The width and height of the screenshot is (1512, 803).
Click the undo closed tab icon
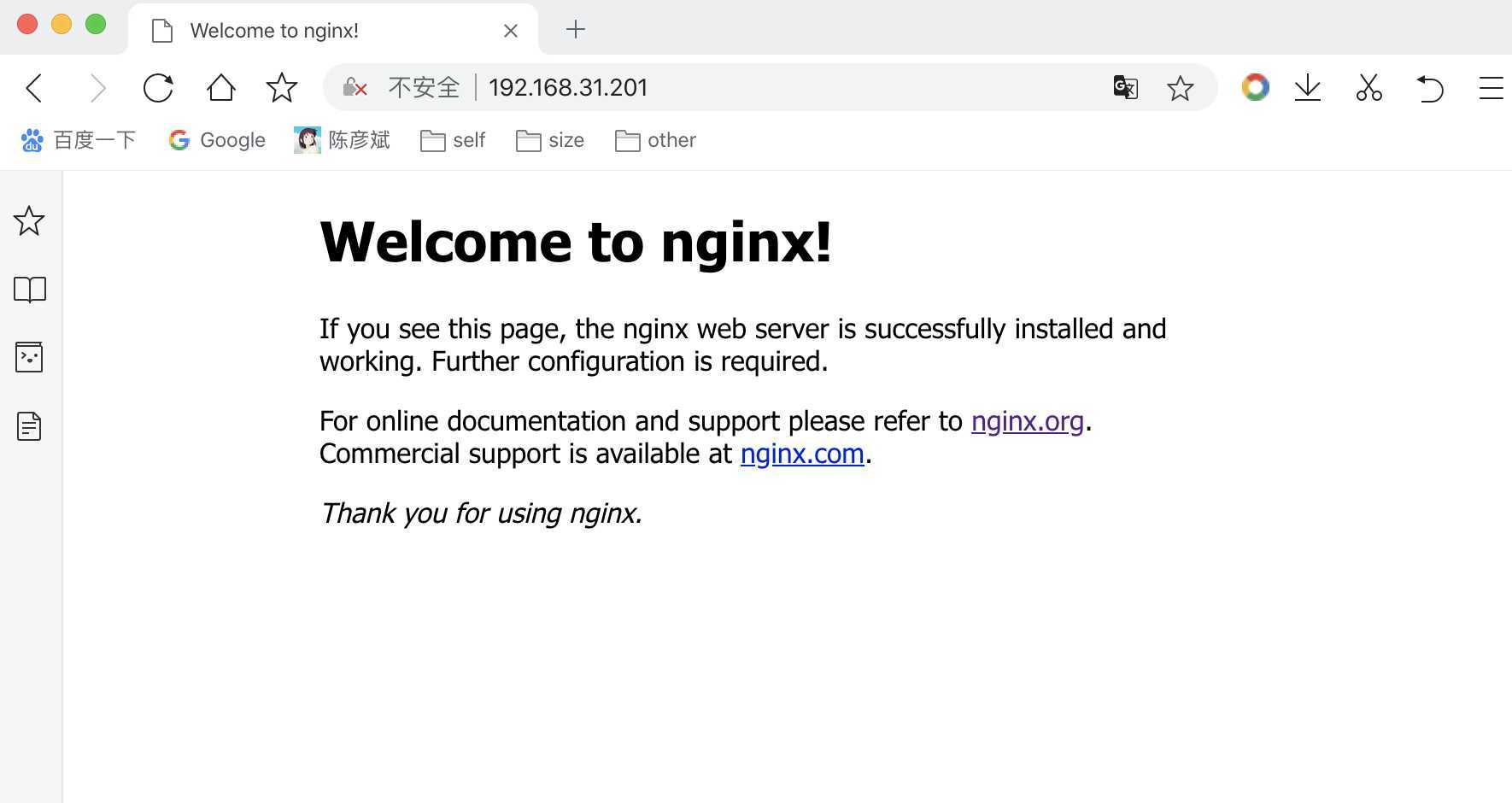(x=1430, y=87)
